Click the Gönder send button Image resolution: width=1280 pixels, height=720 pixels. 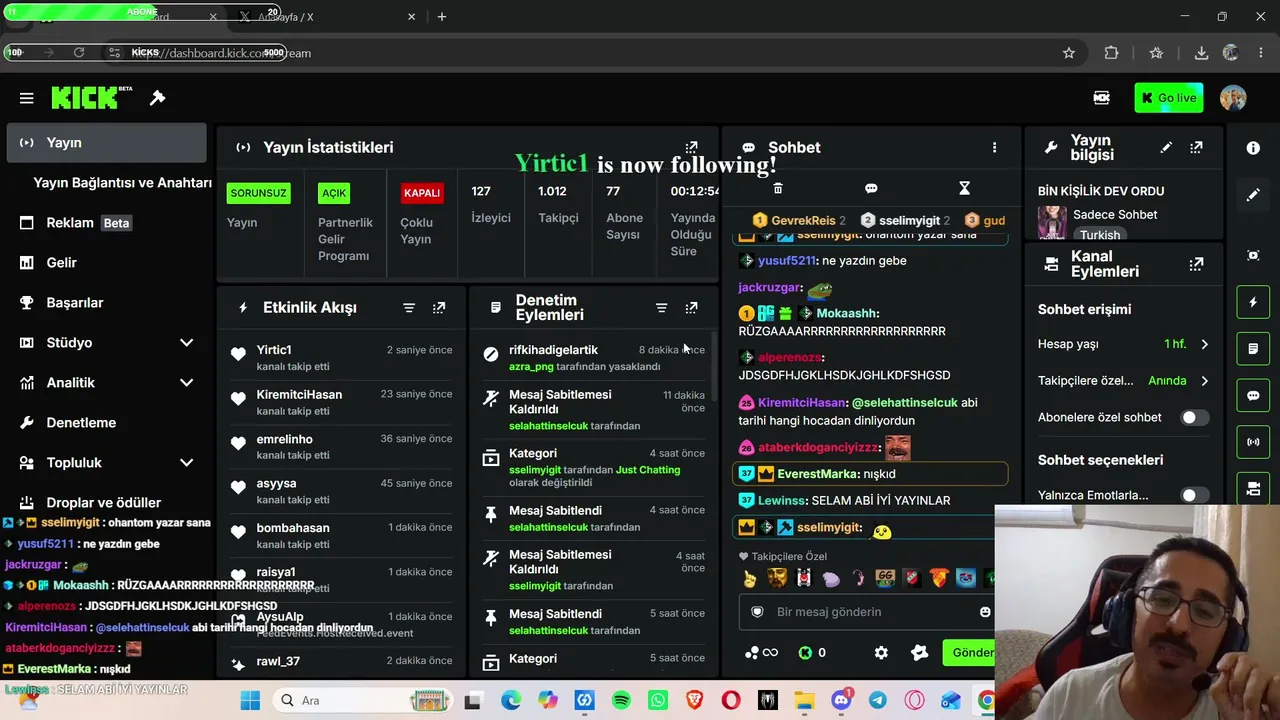(x=970, y=653)
